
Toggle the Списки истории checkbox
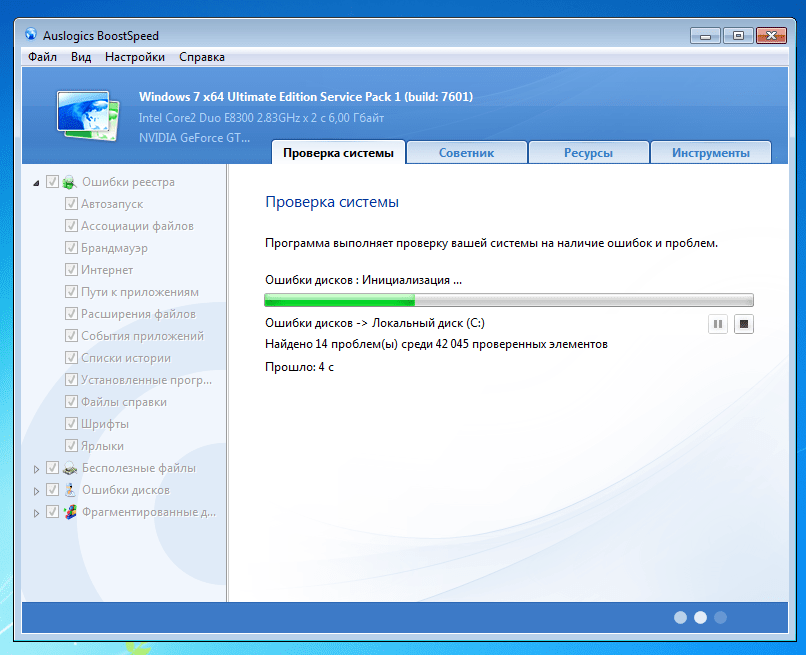pyautogui.click(x=71, y=358)
